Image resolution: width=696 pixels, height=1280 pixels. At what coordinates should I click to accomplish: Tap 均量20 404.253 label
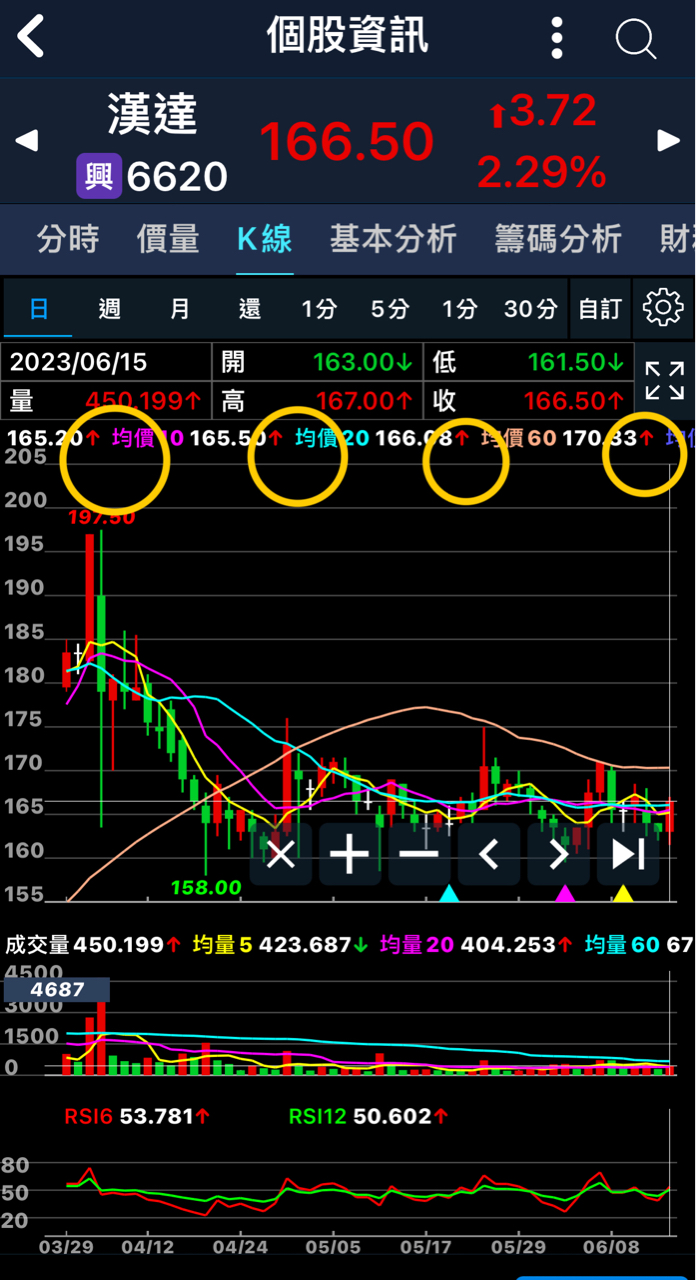476,944
